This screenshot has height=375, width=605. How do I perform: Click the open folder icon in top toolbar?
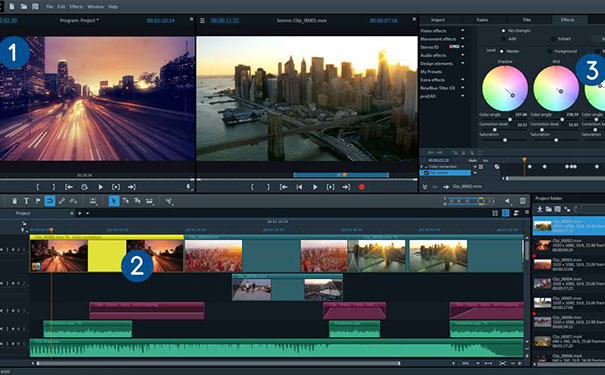tap(24, 7)
